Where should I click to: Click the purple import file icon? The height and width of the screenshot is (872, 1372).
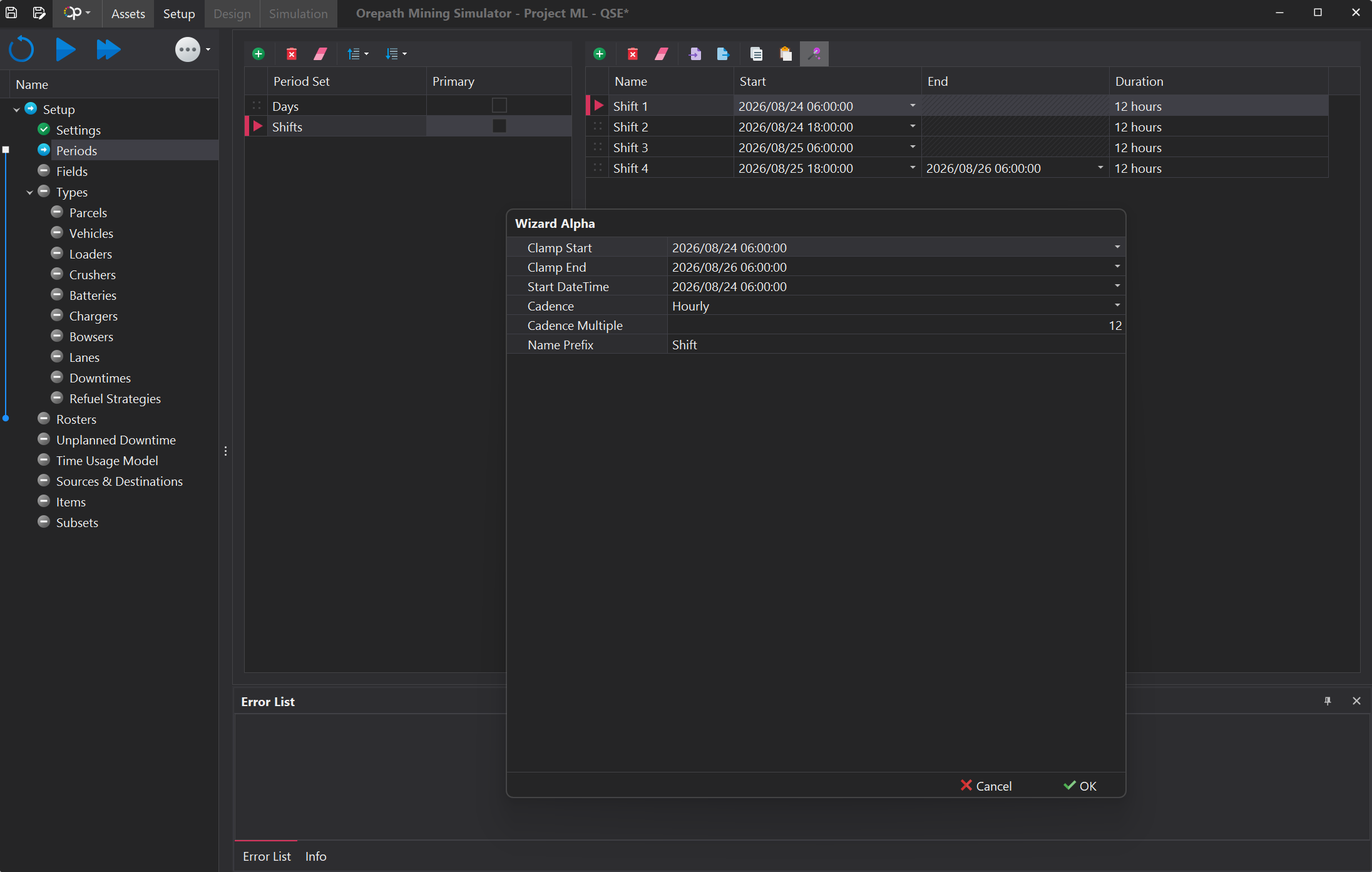click(x=695, y=54)
